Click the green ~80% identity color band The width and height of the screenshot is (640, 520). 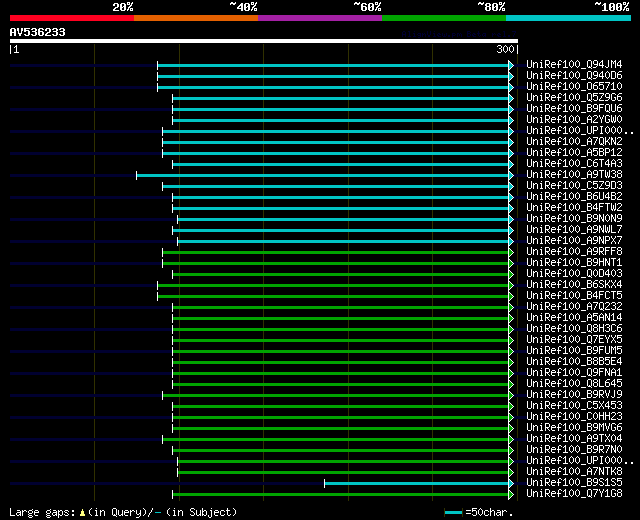tap(444, 18)
